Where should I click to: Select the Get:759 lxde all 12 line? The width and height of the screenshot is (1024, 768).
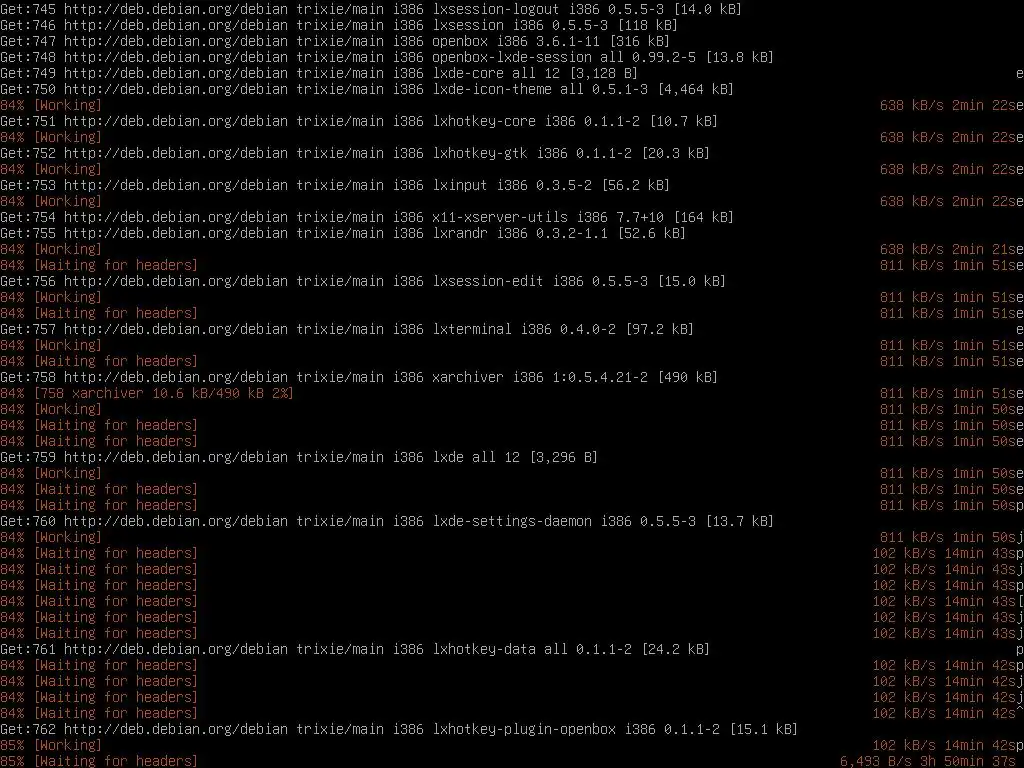pyautogui.click(x=298, y=457)
